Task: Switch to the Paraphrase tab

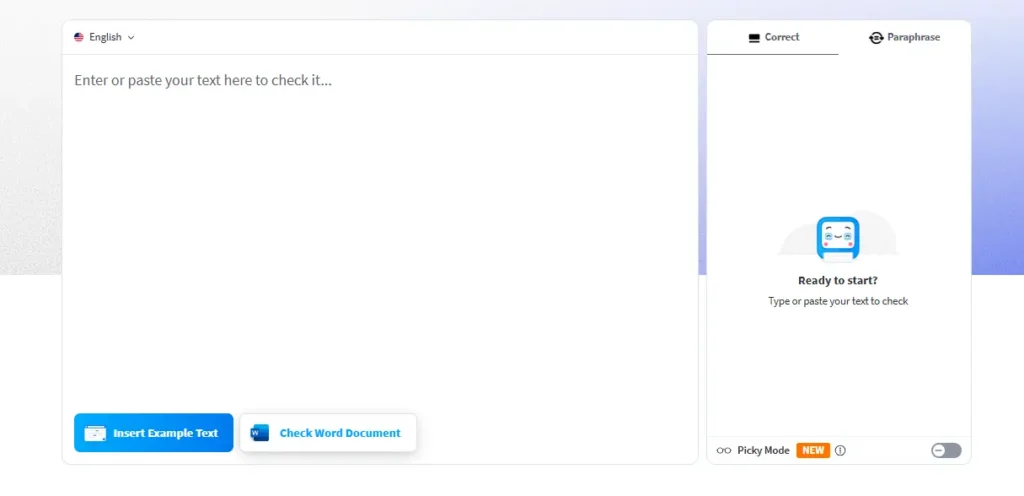Action: (904, 37)
